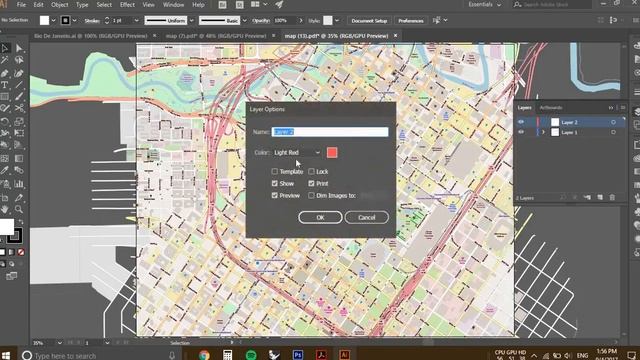
Task: Open the Basic brush definition dropdown
Action: tap(244, 20)
